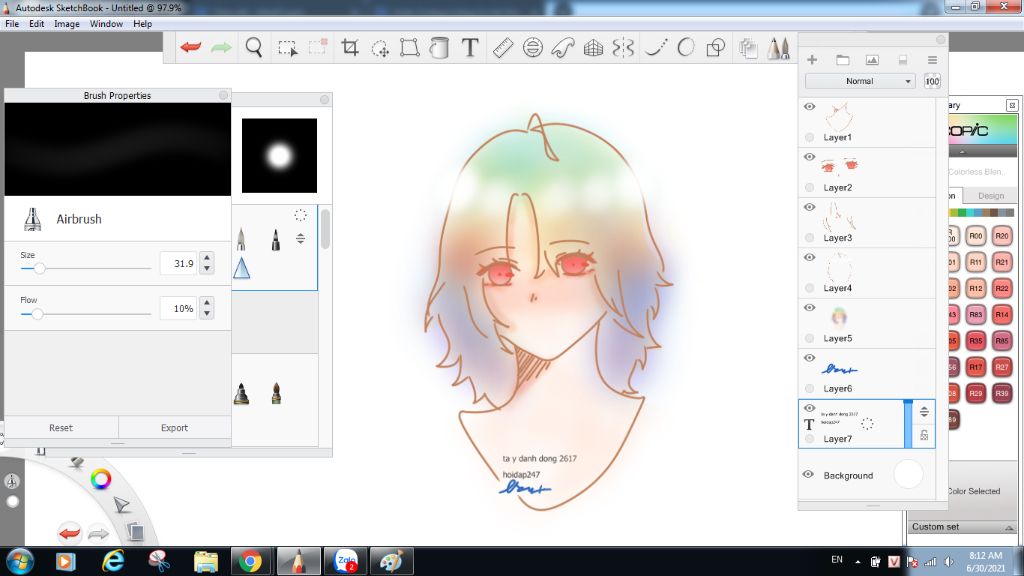The image size is (1024, 576).
Task: Open Google Chrome from the taskbar
Action: pos(250,561)
